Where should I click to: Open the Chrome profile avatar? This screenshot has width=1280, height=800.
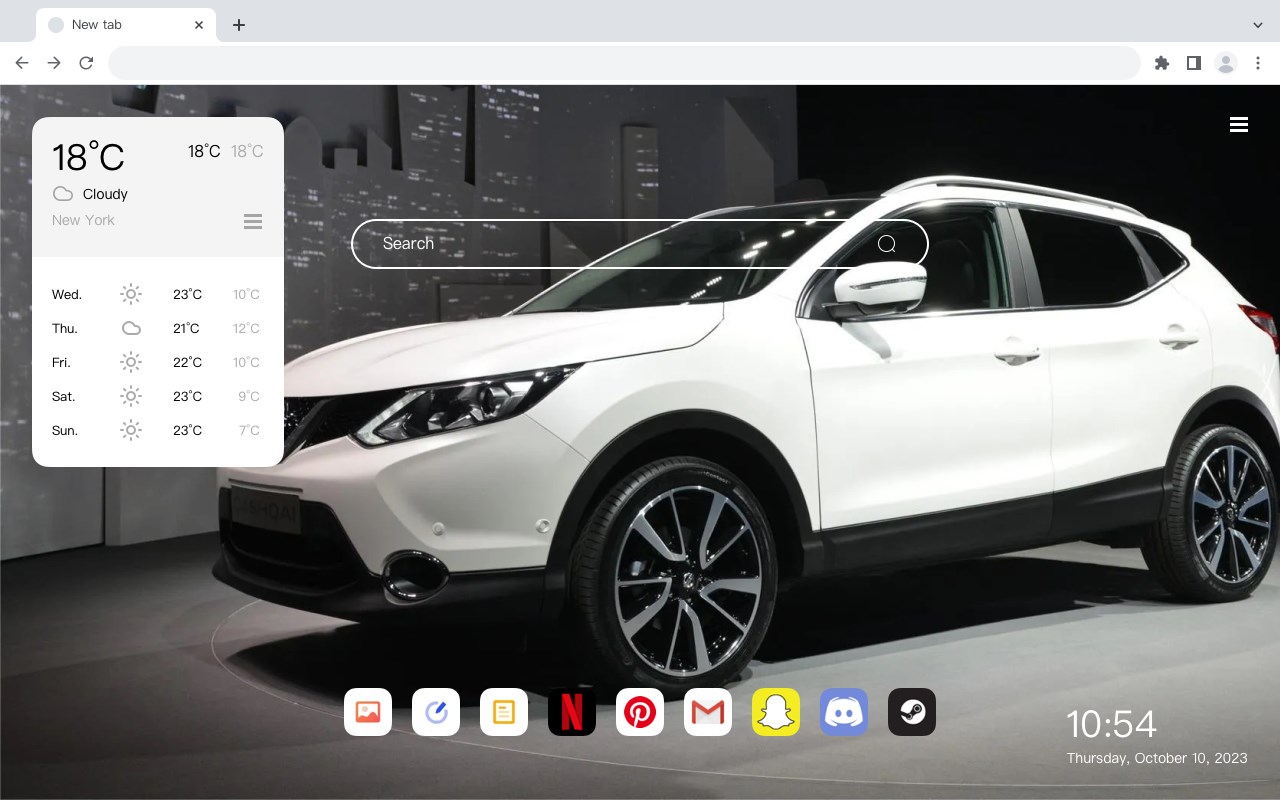(1226, 63)
